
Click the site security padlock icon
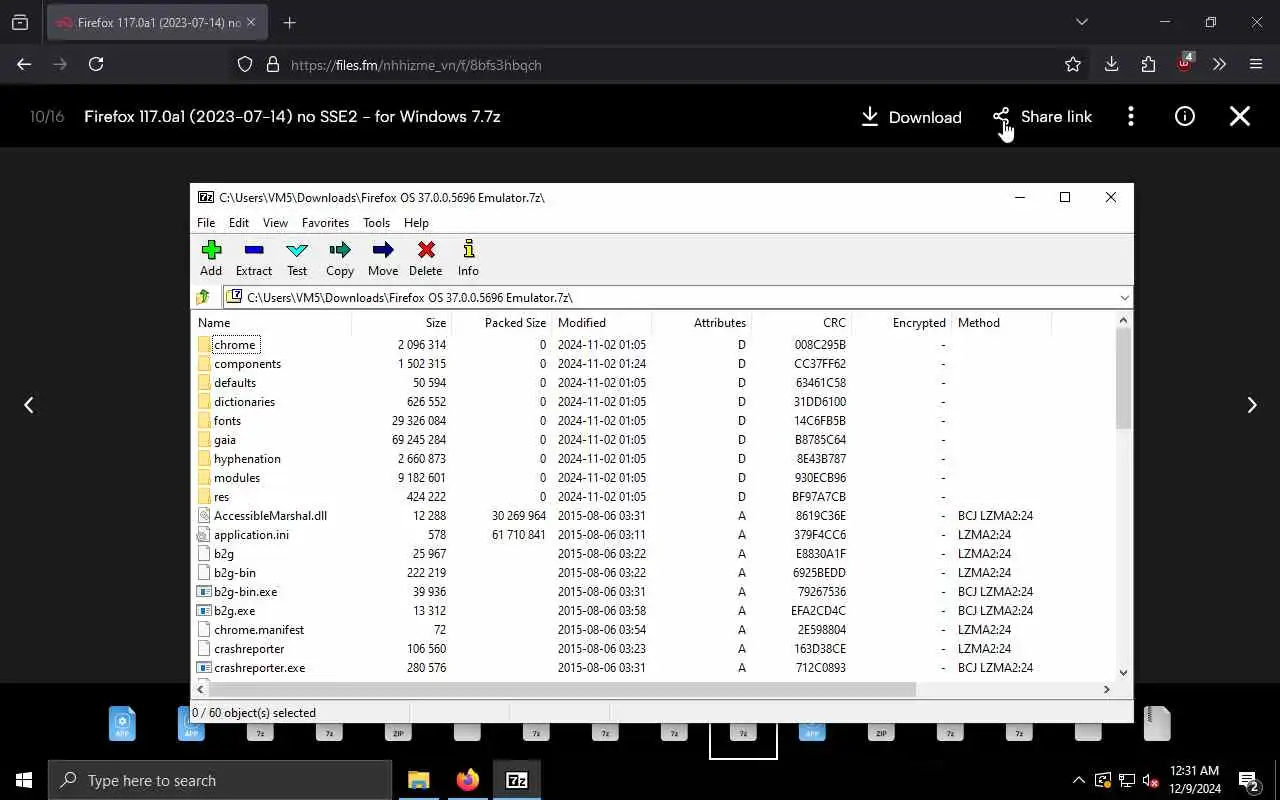point(272,65)
